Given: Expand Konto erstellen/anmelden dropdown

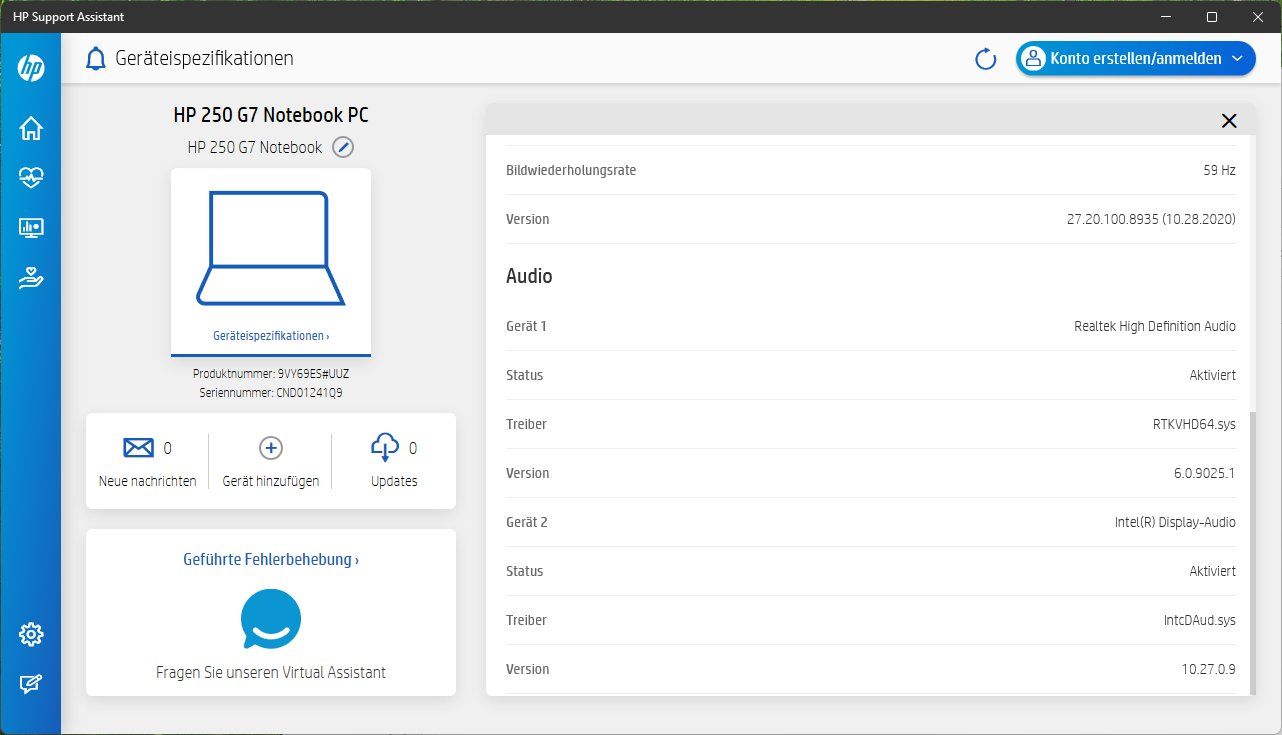Looking at the screenshot, I should click(1136, 59).
